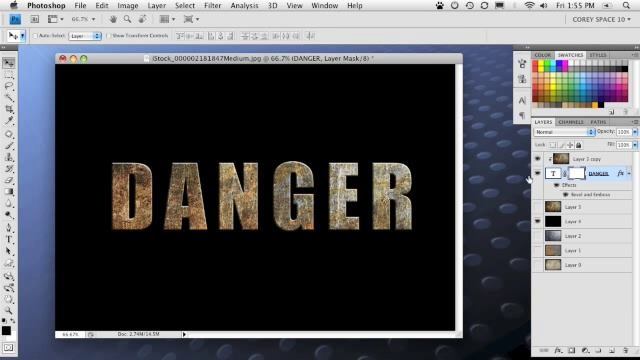Open Spotlight search in the menu bar
640x360 pixels.
626,6
